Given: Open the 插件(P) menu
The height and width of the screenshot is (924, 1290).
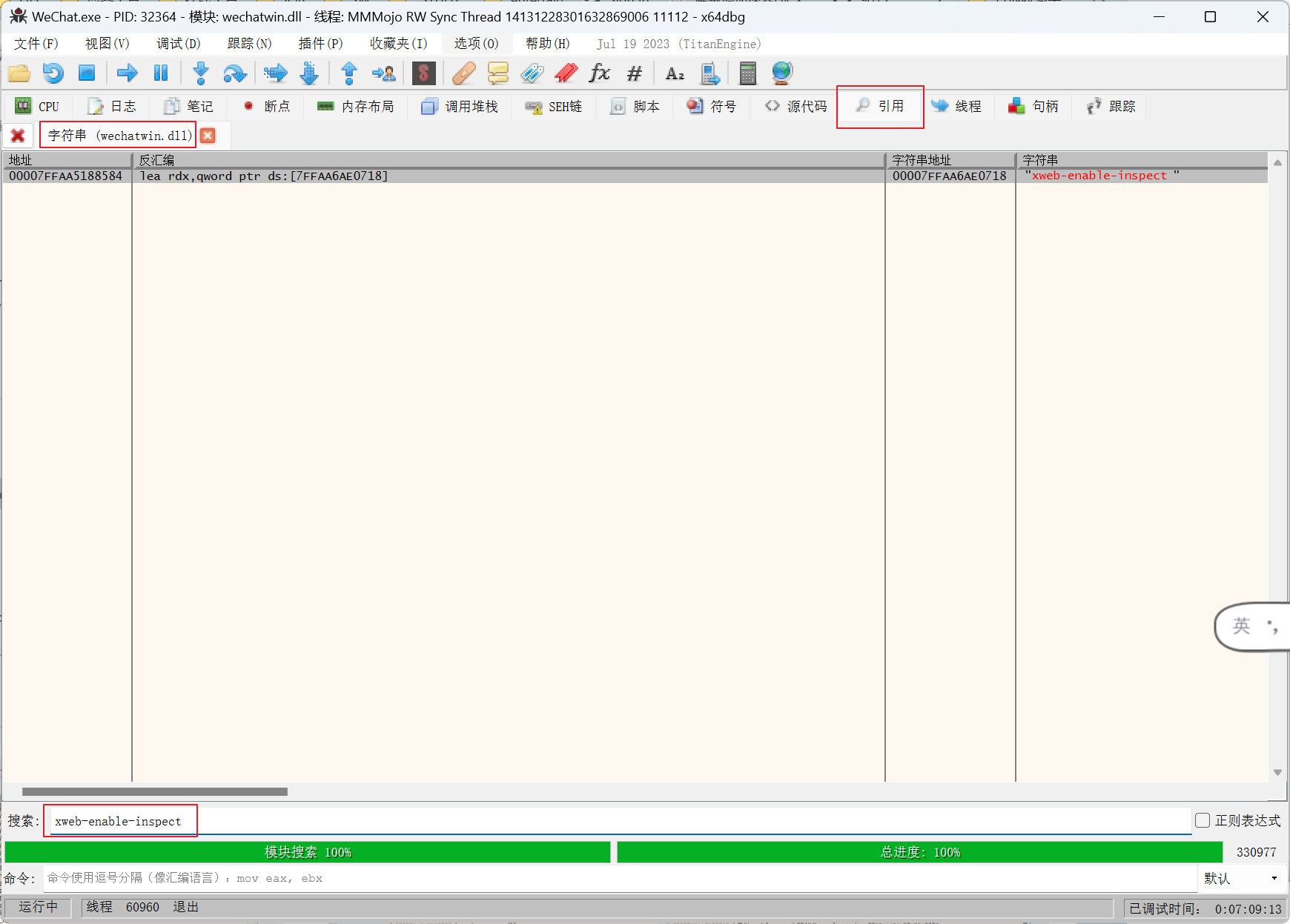Looking at the screenshot, I should (320, 44).
